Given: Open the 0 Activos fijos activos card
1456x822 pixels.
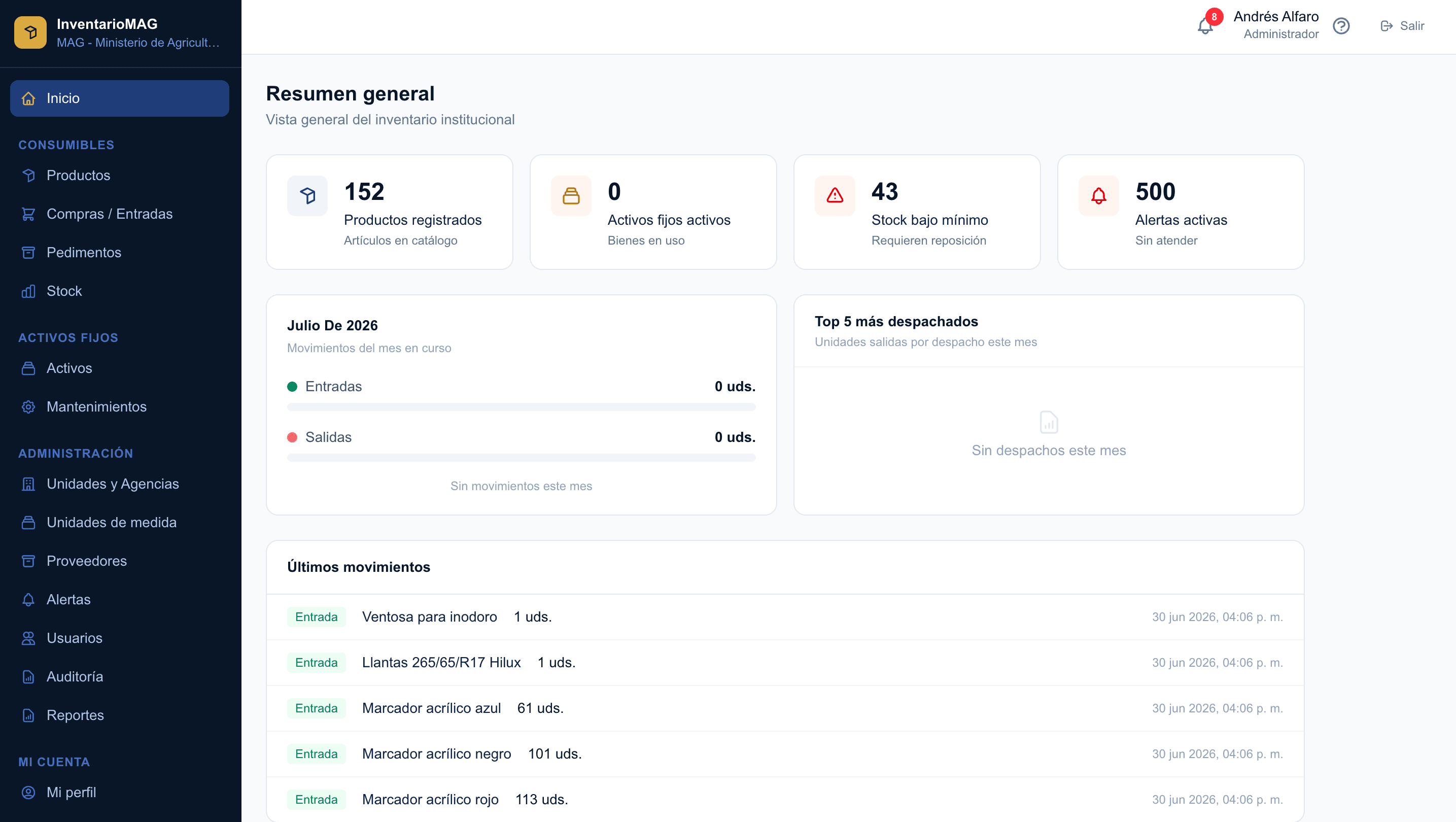Looking at the screenshot, I should [x=653, y=212].
